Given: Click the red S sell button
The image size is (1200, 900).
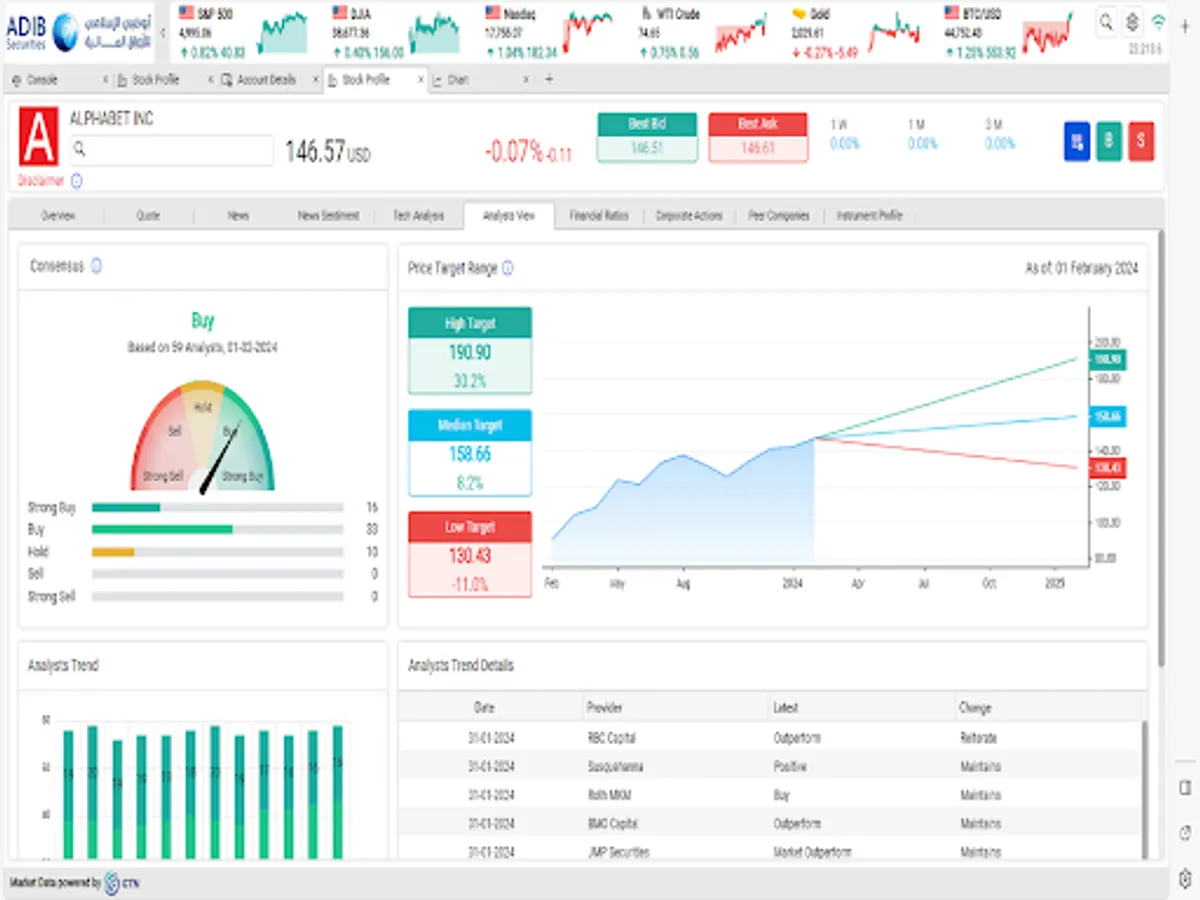Looking at the screenshot, I should pos(1141,142).
